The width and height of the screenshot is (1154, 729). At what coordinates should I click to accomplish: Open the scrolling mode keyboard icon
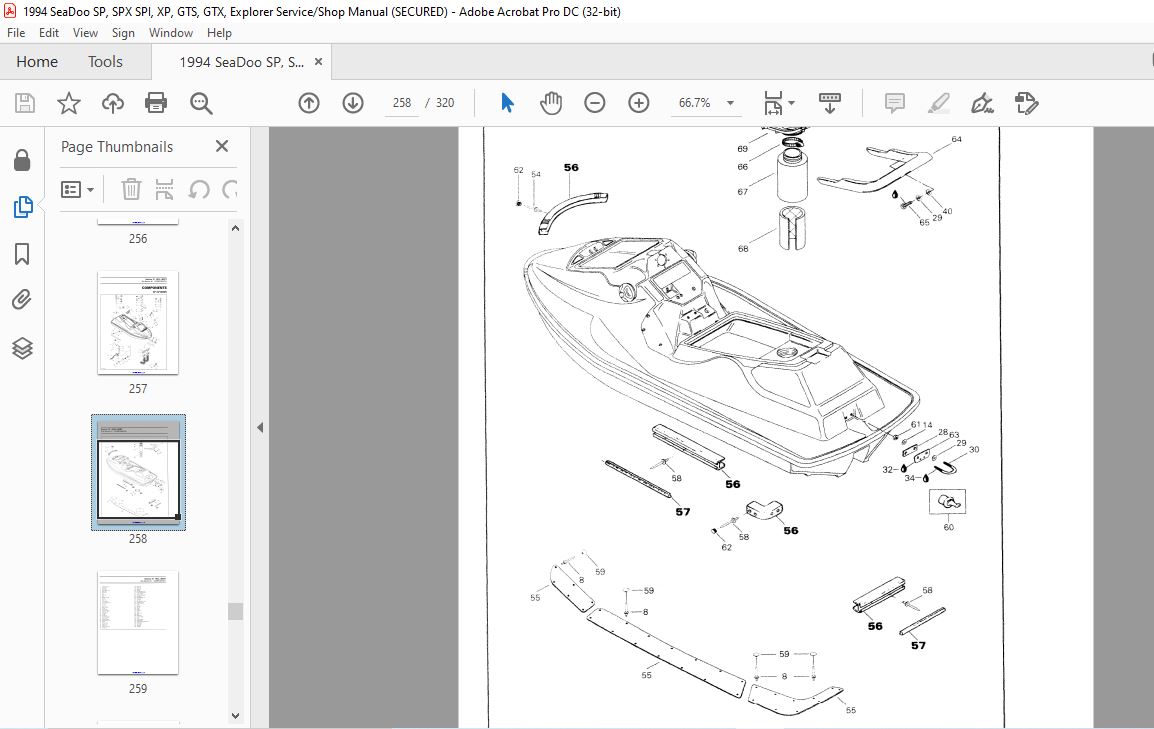coord(829,103)
